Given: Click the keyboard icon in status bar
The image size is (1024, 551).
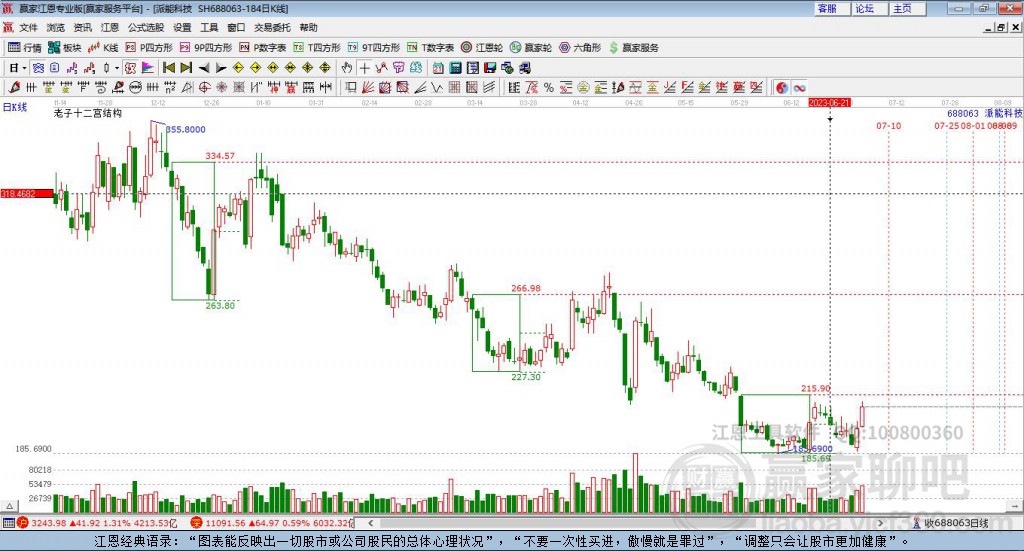Looking at the screenshot, I should coord(8,523).
